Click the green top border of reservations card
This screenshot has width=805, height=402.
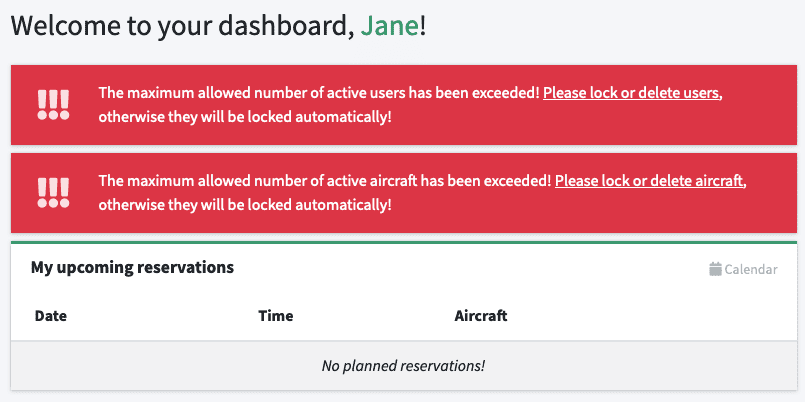(x=404, y=242)
